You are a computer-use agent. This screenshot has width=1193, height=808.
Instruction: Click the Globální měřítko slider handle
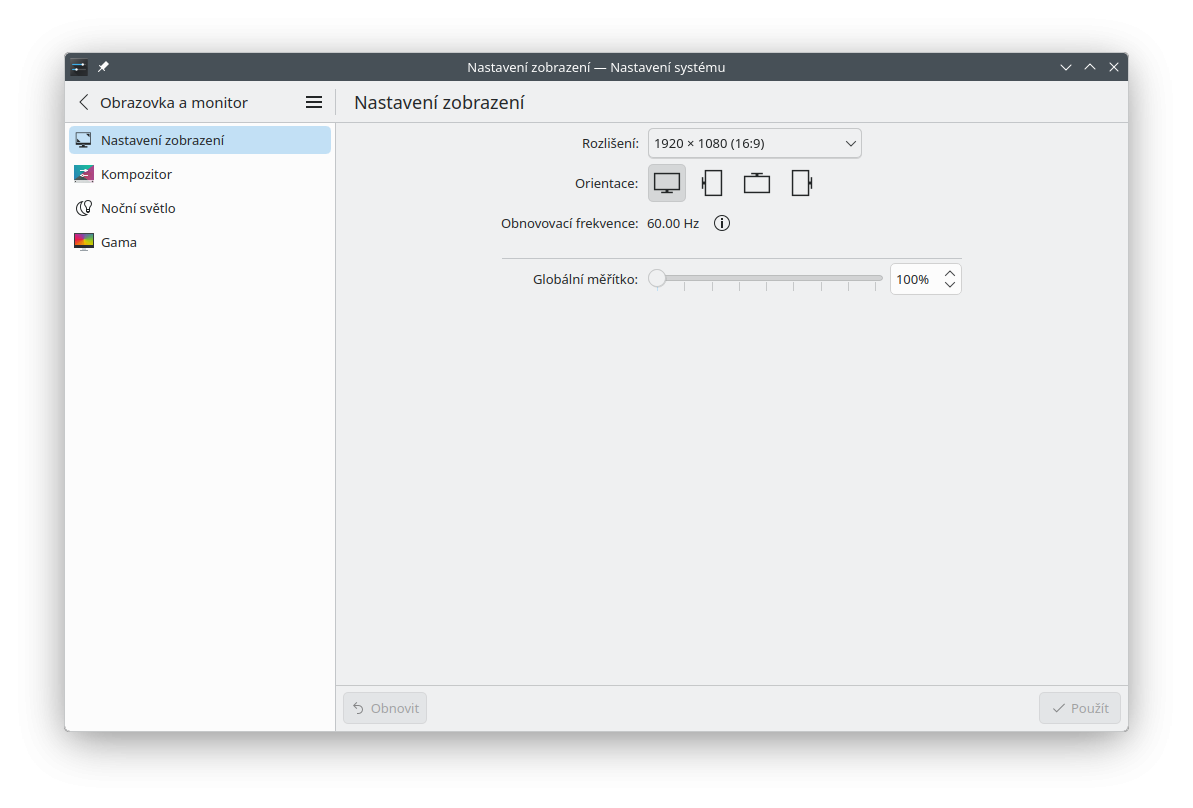point(657,279)
